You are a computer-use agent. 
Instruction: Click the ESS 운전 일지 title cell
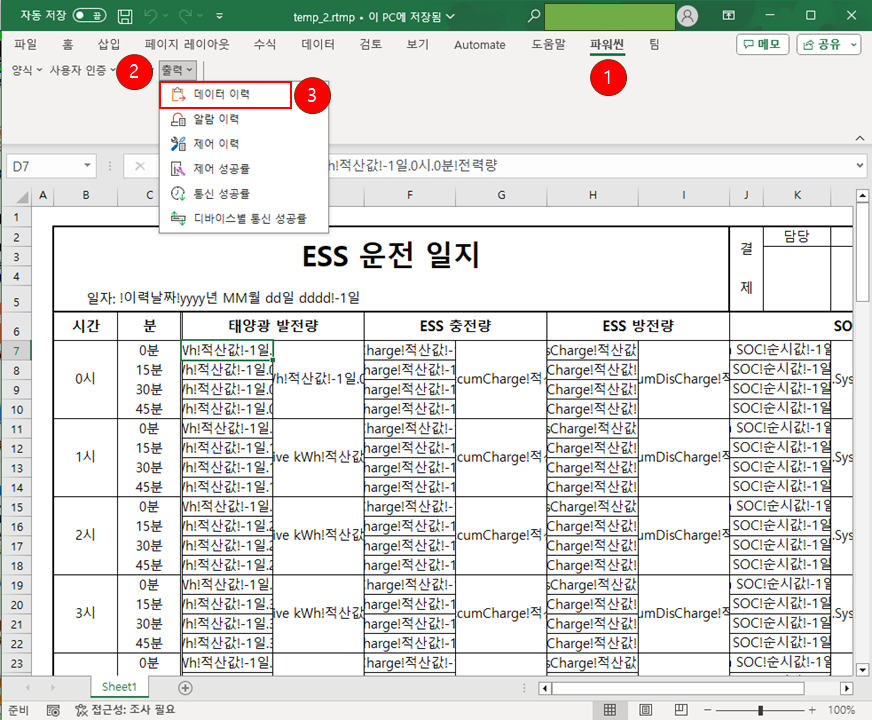tap(391, 255)
